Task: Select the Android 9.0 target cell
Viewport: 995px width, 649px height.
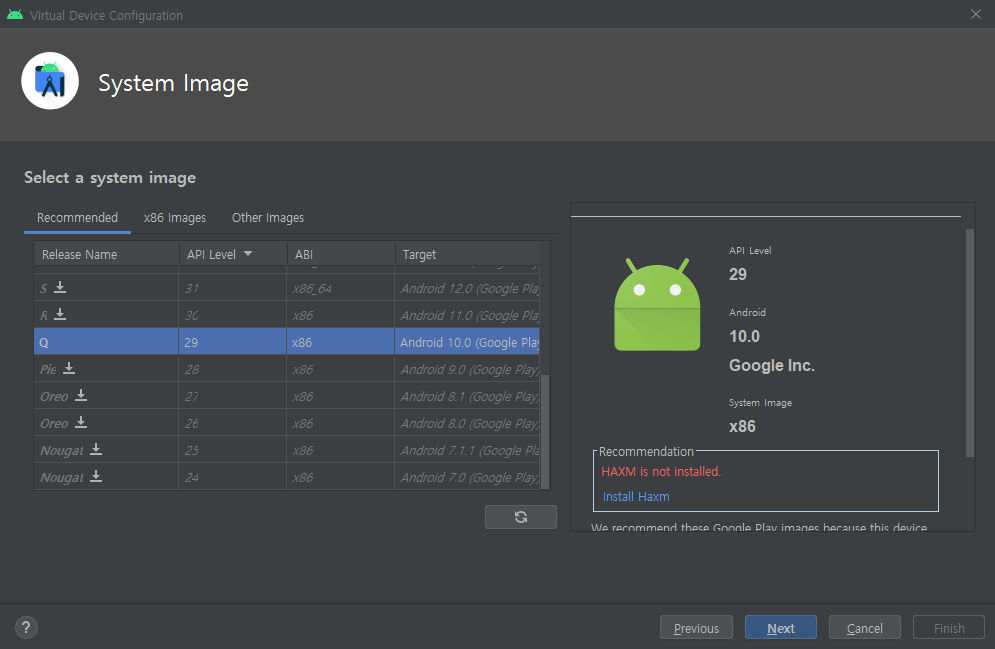Action: [467, 369]
